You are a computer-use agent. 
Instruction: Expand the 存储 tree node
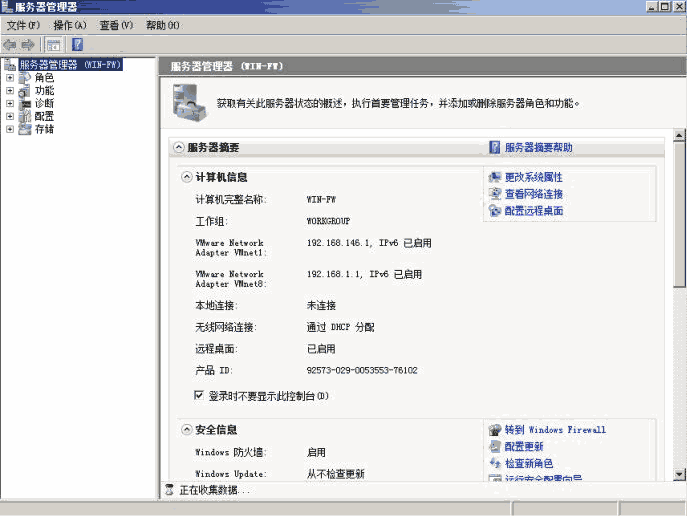[10, 129]
